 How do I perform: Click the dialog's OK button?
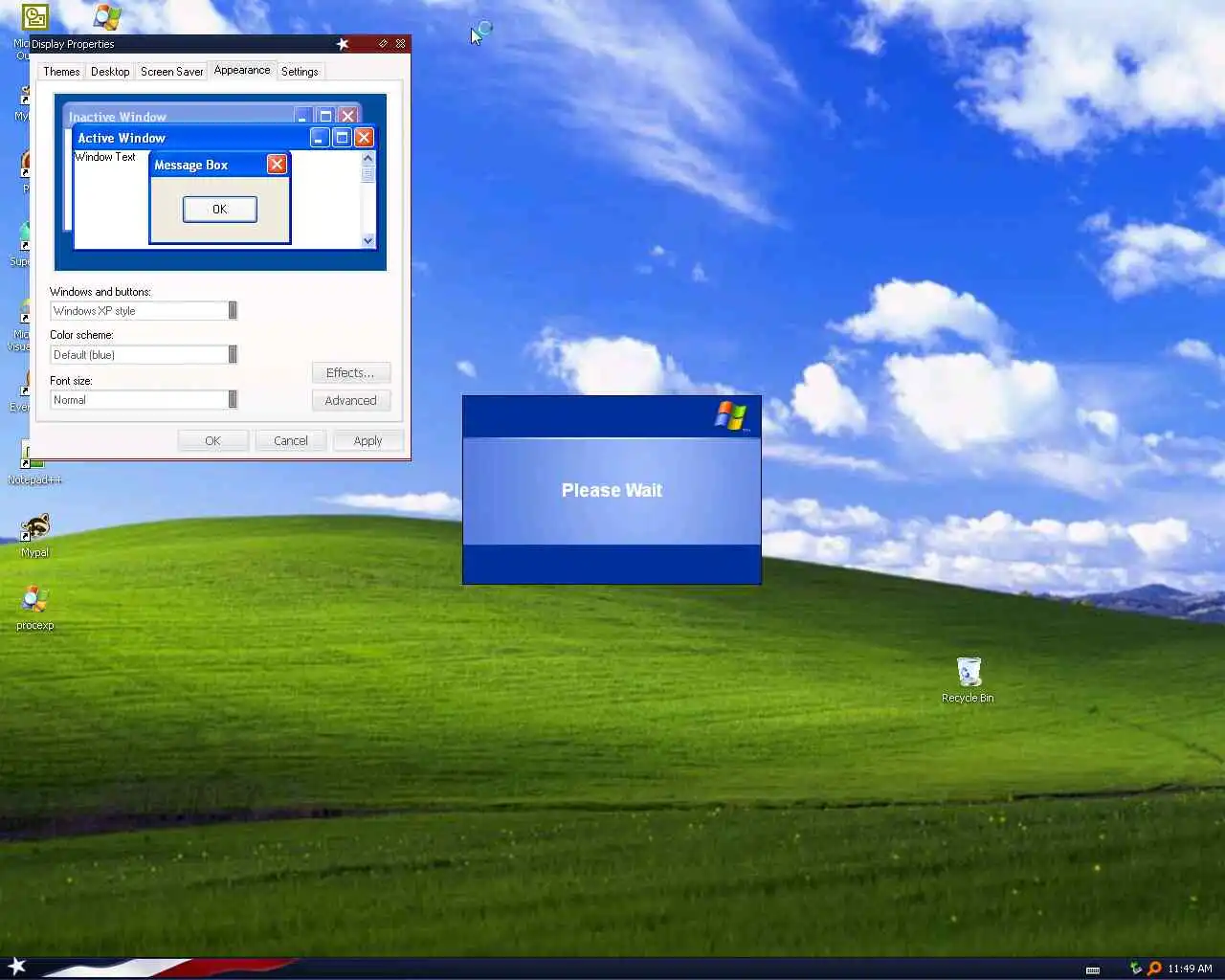coord(212,441)
